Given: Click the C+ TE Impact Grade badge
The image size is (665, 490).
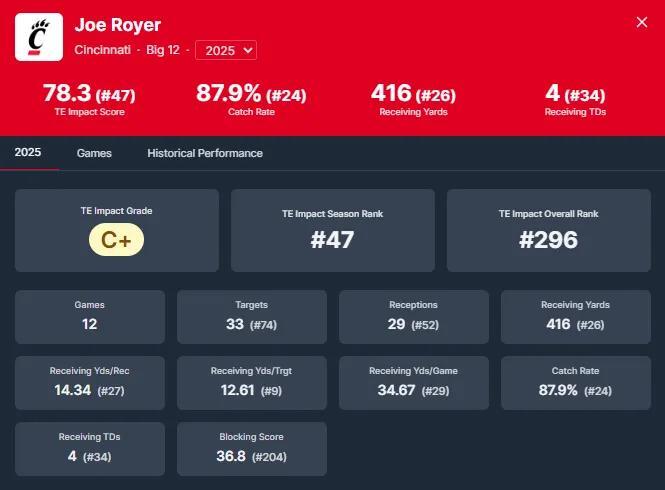Looking at the screenshot, I should [117, 240].
